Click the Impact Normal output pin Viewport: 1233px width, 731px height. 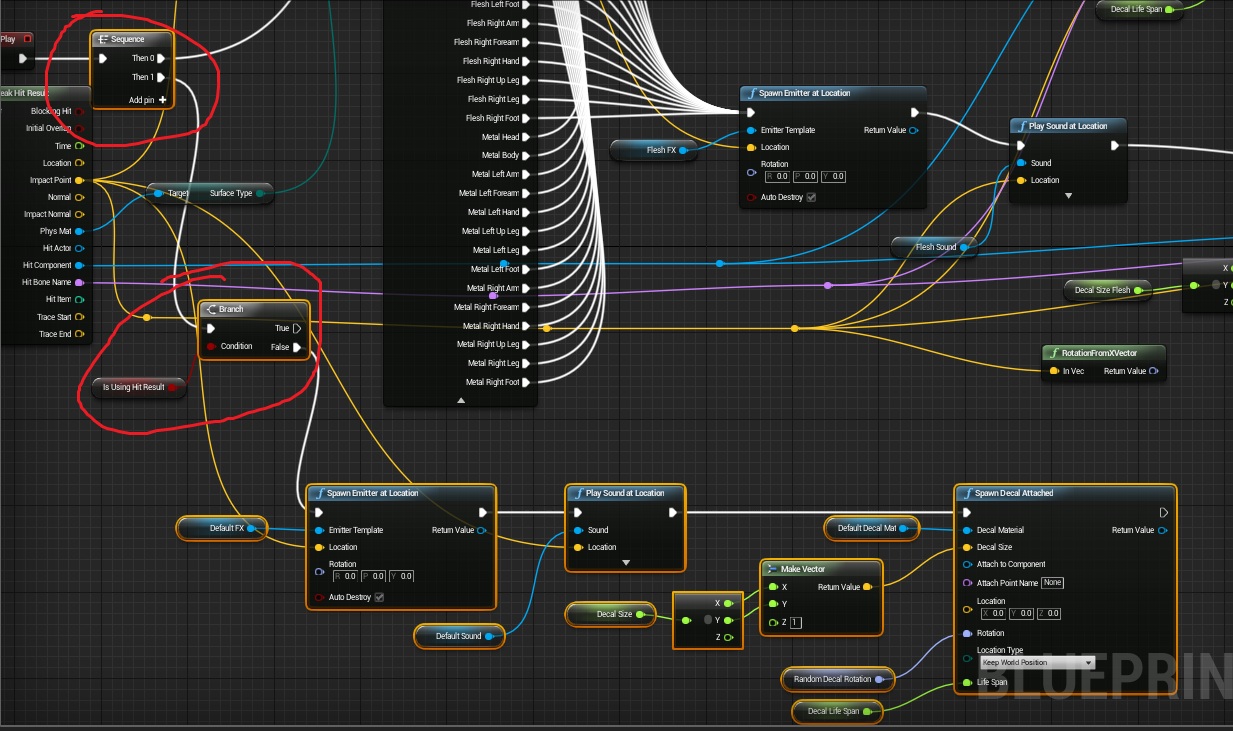(79, 214)
